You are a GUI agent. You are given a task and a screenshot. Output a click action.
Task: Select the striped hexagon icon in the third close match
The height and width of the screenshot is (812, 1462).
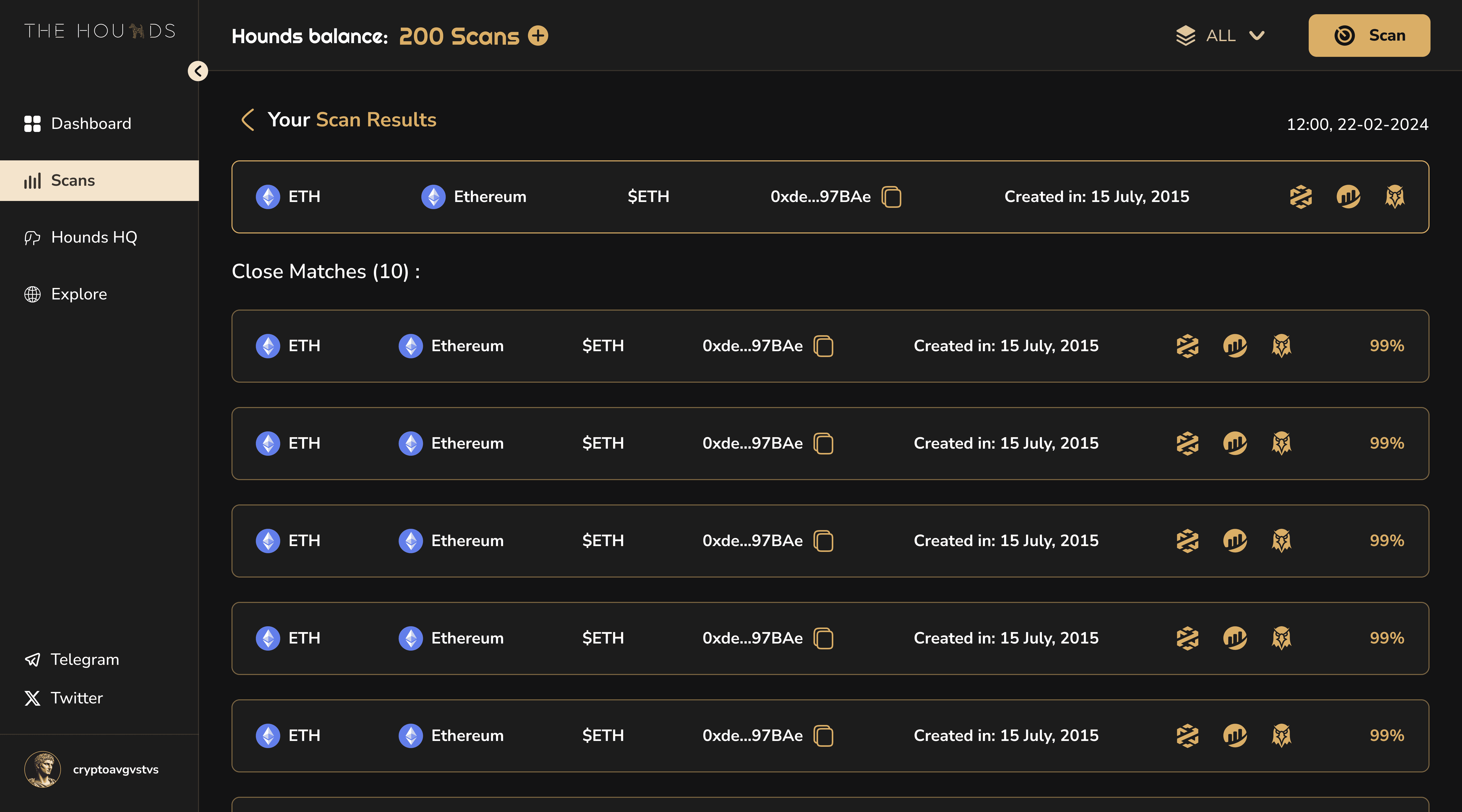point(1187,541)
